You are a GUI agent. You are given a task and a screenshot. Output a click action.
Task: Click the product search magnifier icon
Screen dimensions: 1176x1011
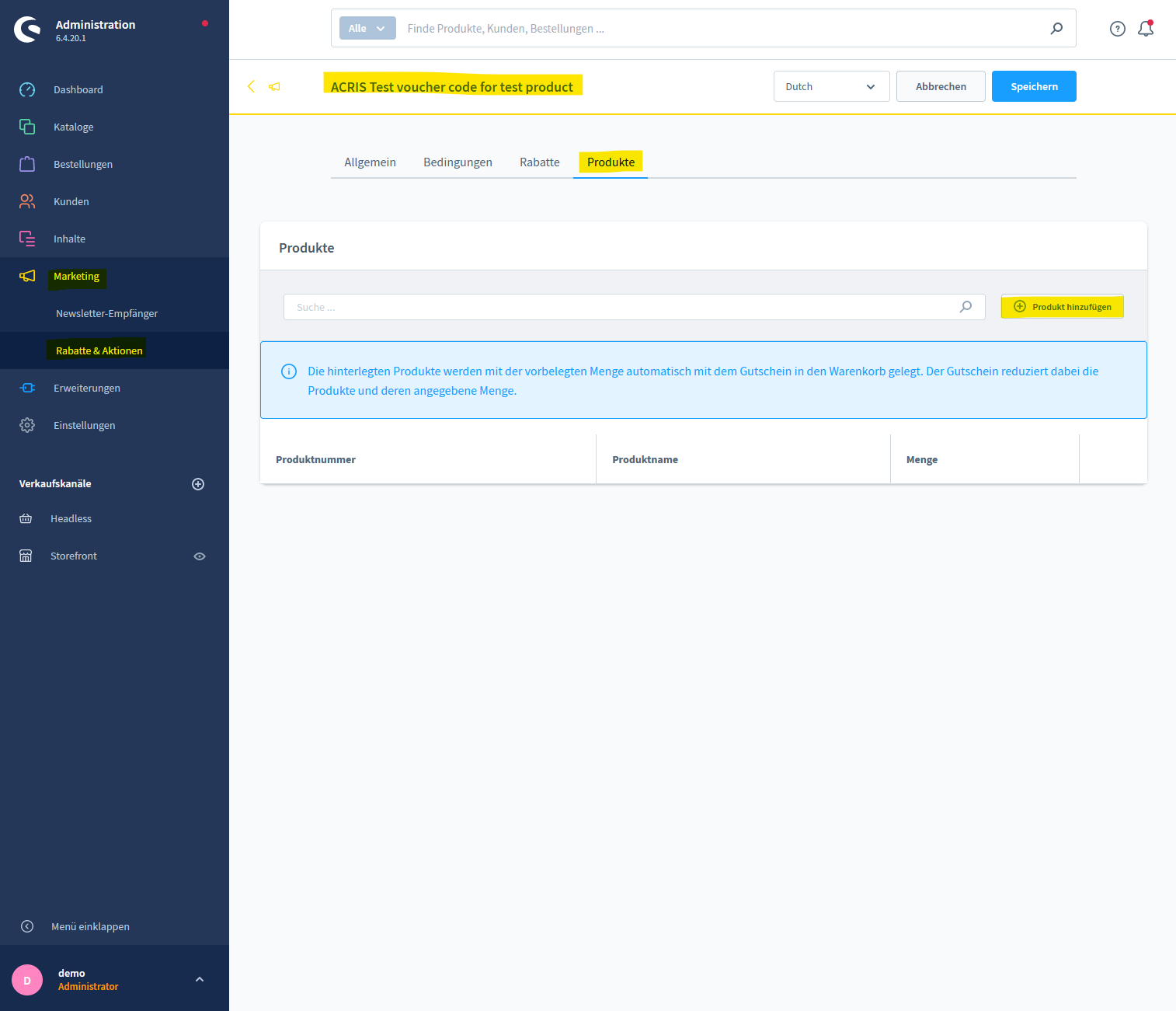[x=966, y=307]
